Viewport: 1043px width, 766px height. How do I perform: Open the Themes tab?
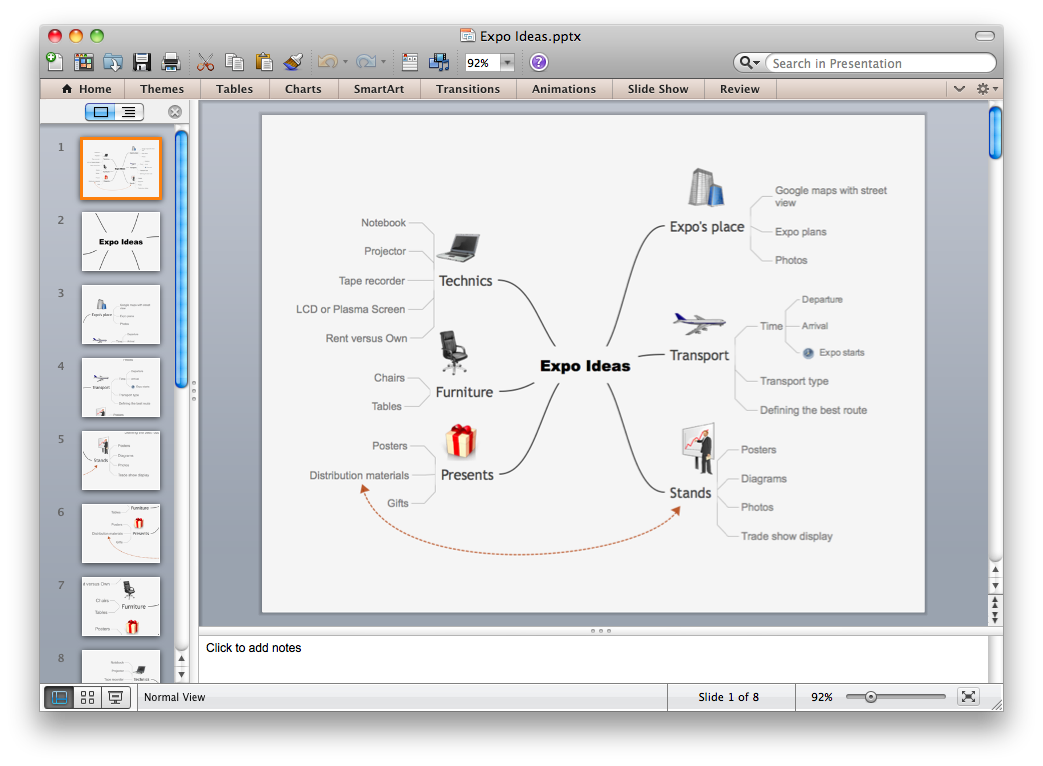pos(162,88)
